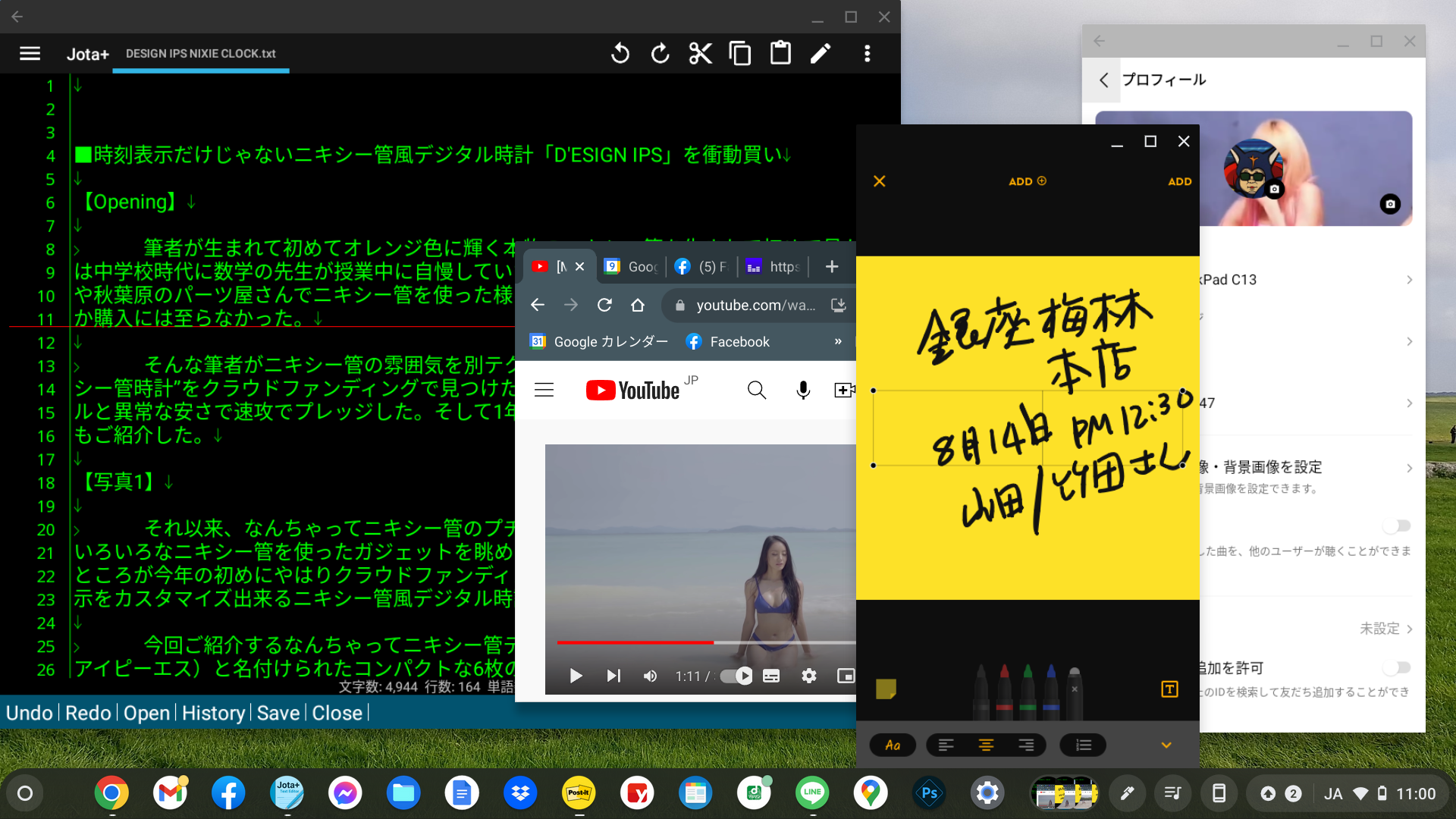Click the Undo icon in Jota+ toolbar
Viewport: 1456px width, 819px height.
click(x=620, y=53)
